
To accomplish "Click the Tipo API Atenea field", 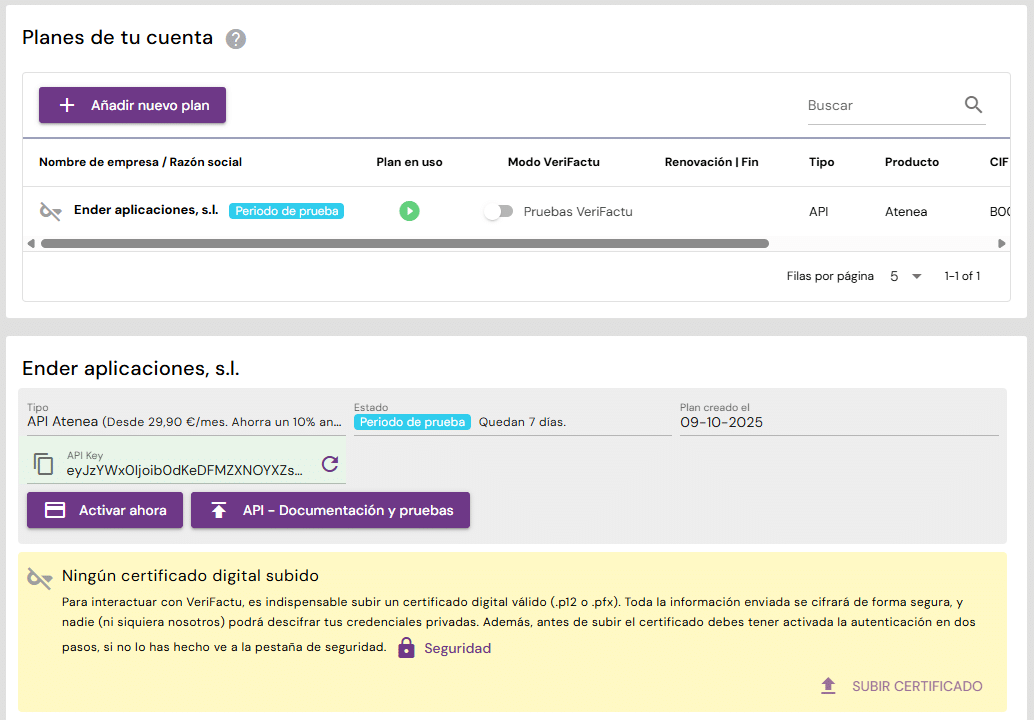I will point(185,422).
